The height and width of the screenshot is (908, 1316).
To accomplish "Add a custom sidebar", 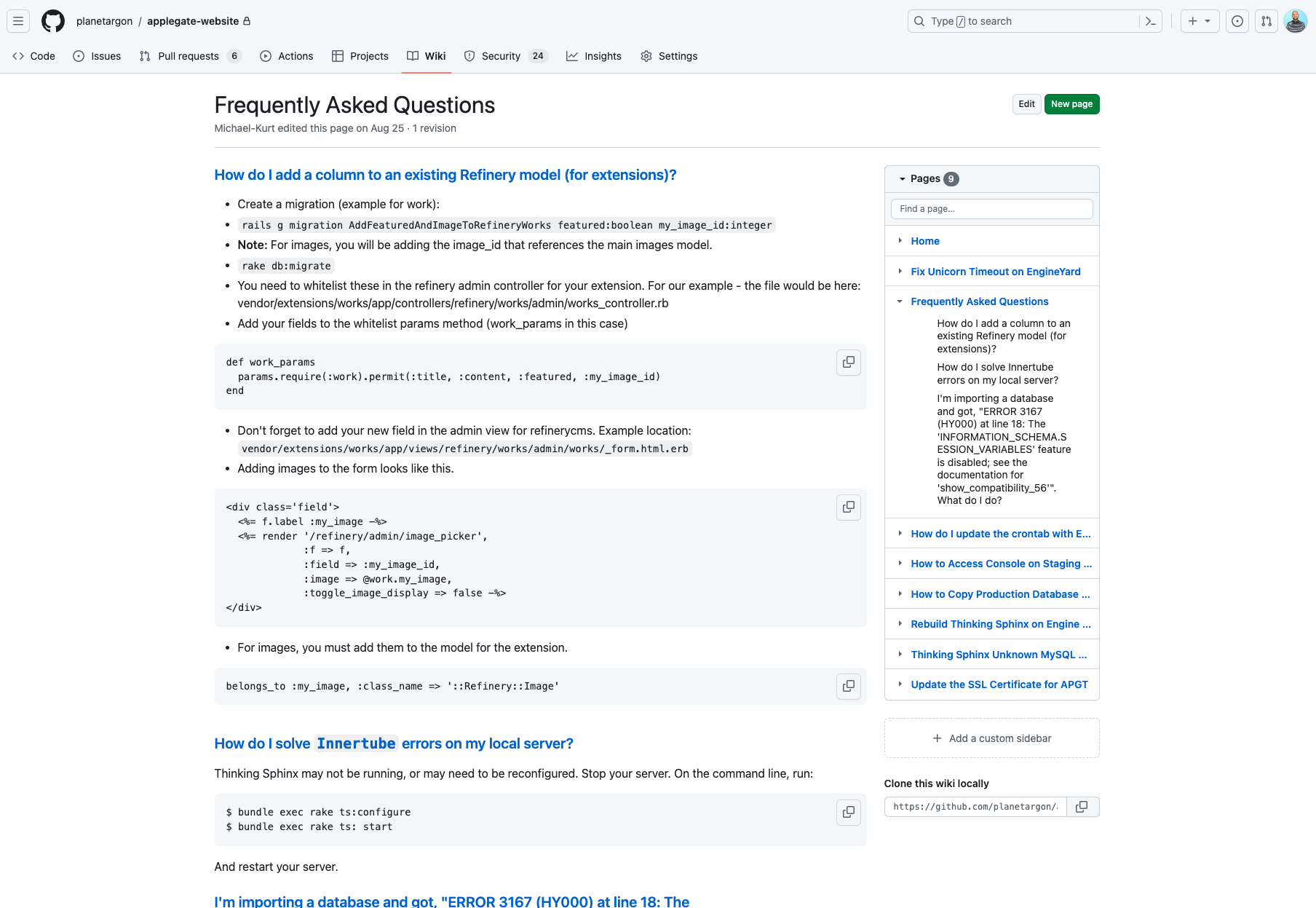I will [991, 738].
